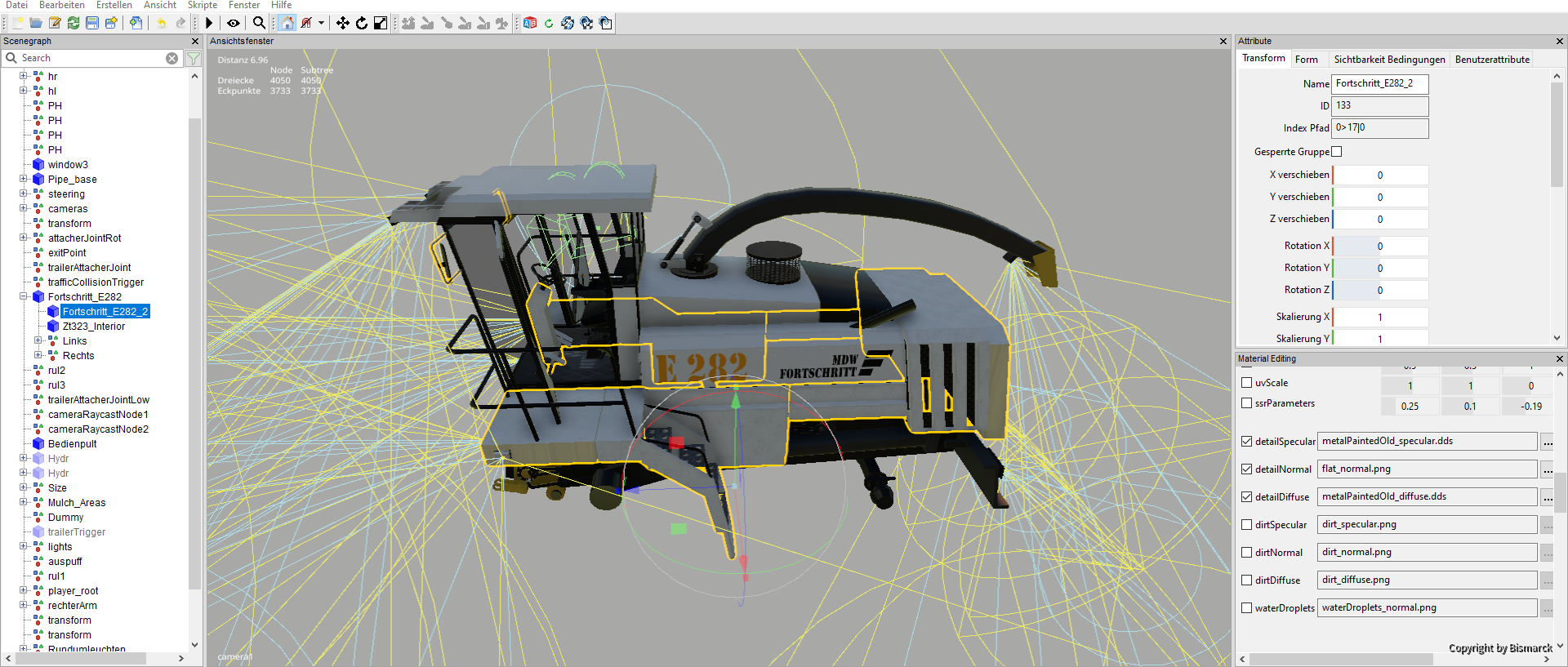
Task: Select the translate (move) tool icon
Action: 343,23
